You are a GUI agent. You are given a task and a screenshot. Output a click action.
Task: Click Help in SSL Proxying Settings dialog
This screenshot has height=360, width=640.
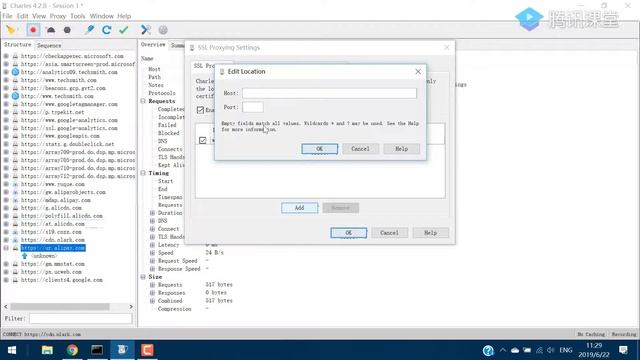point(431,233)
